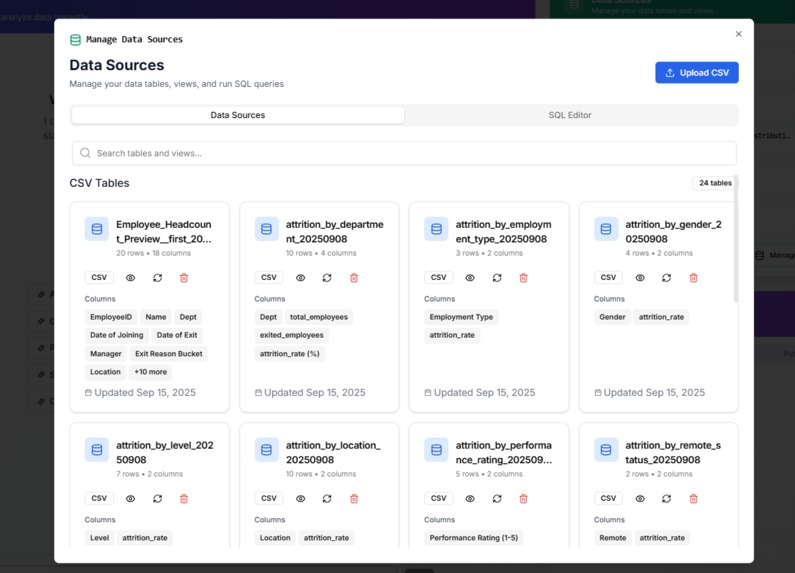Click the Date of Joining column chip
795x573 pixels.
117,335
